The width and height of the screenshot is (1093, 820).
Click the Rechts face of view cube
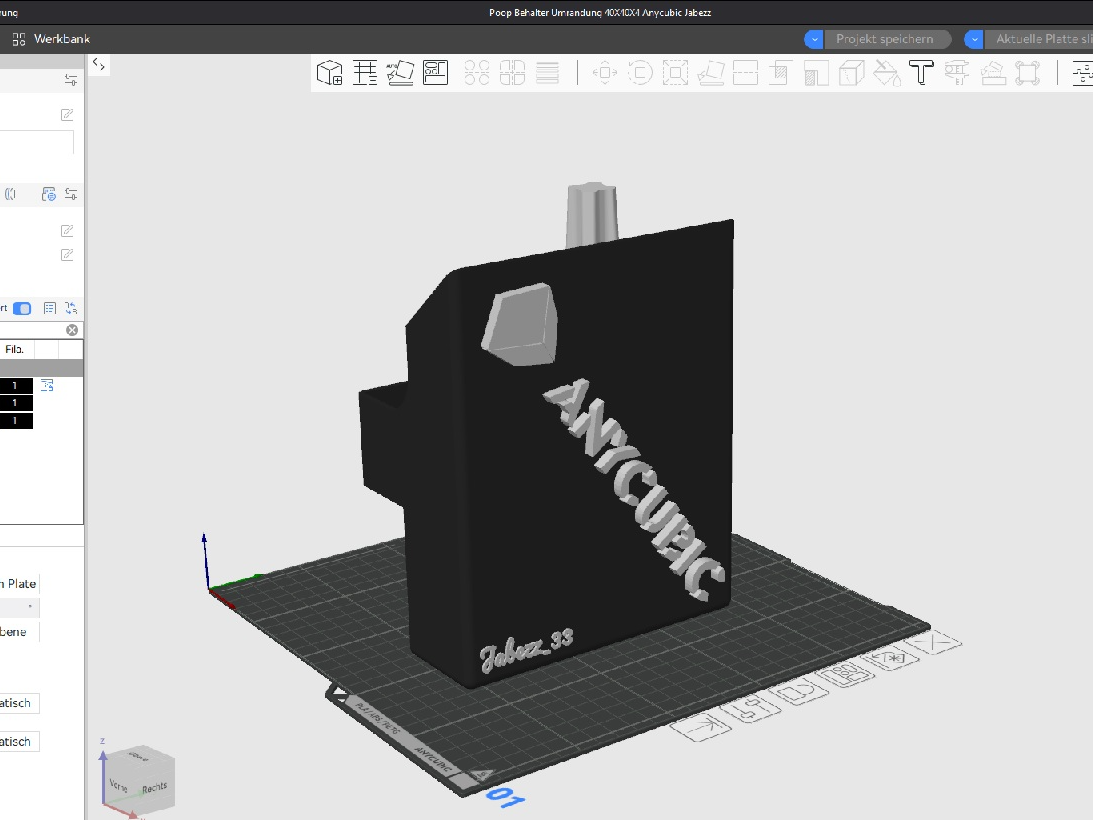click(155, 787)
